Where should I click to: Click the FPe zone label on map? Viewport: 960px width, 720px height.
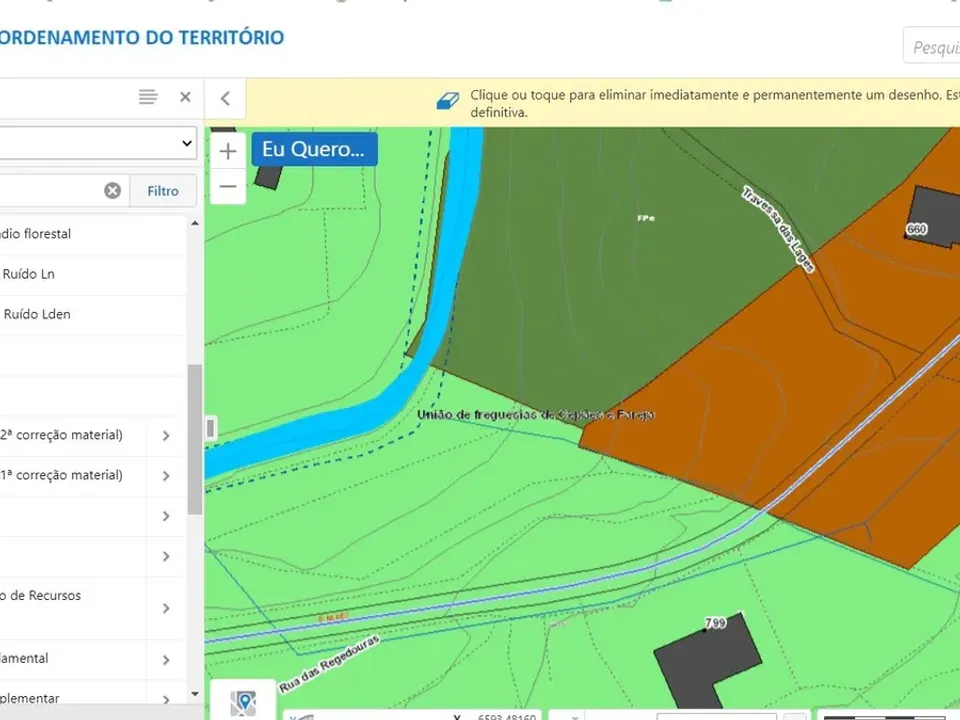pyautogui.click(x=646, y=218)
